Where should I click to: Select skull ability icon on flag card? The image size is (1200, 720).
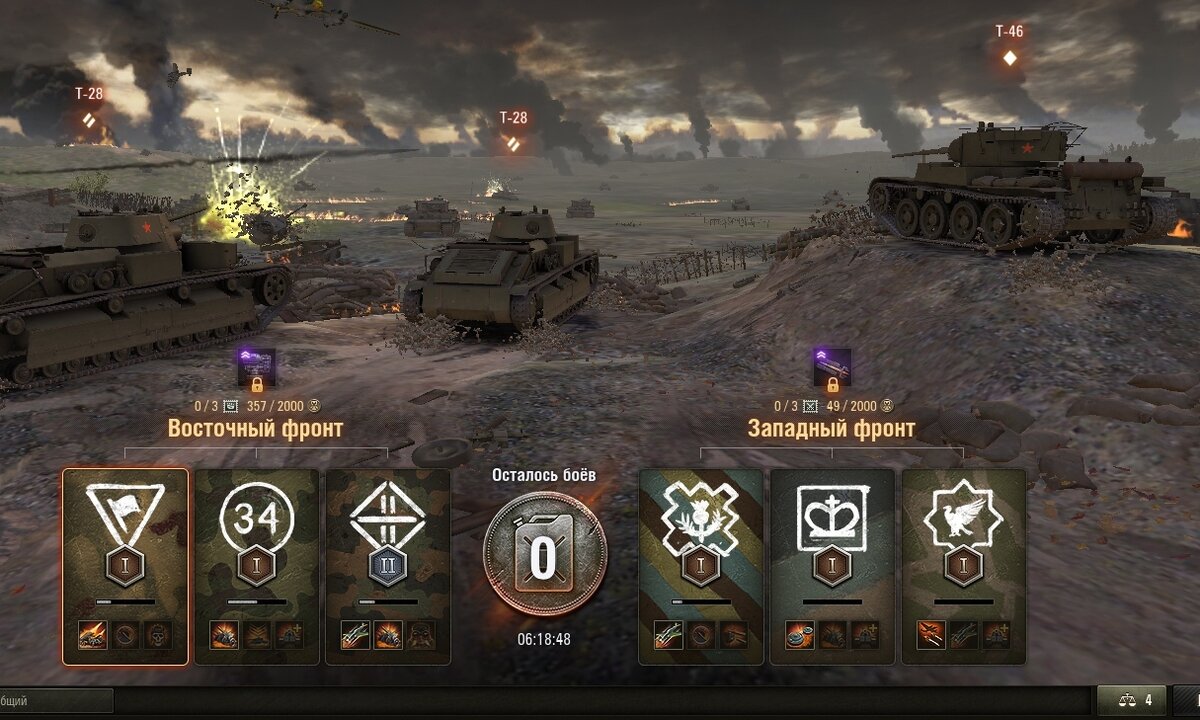pyautogui.click(x=158, y=635)
